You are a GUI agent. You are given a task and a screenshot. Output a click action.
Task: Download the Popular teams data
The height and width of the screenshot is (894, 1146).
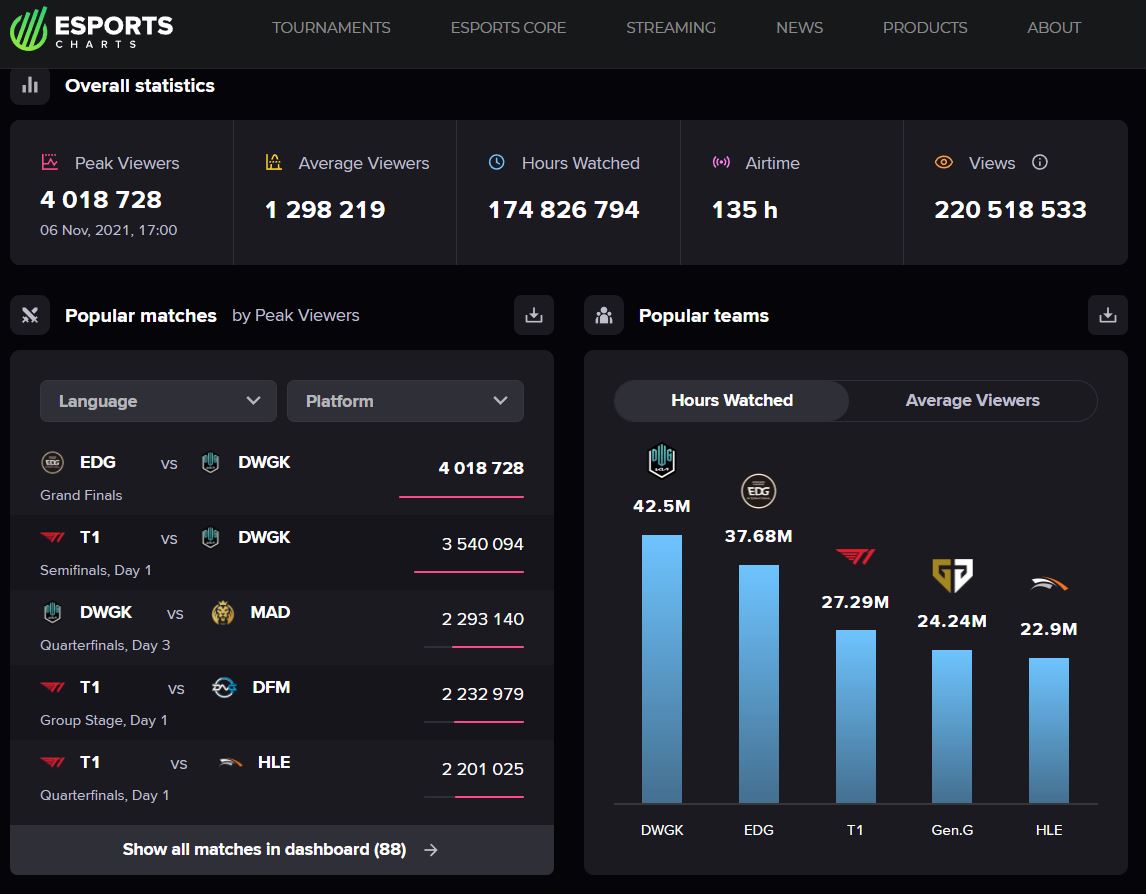tap(1107, 315)
